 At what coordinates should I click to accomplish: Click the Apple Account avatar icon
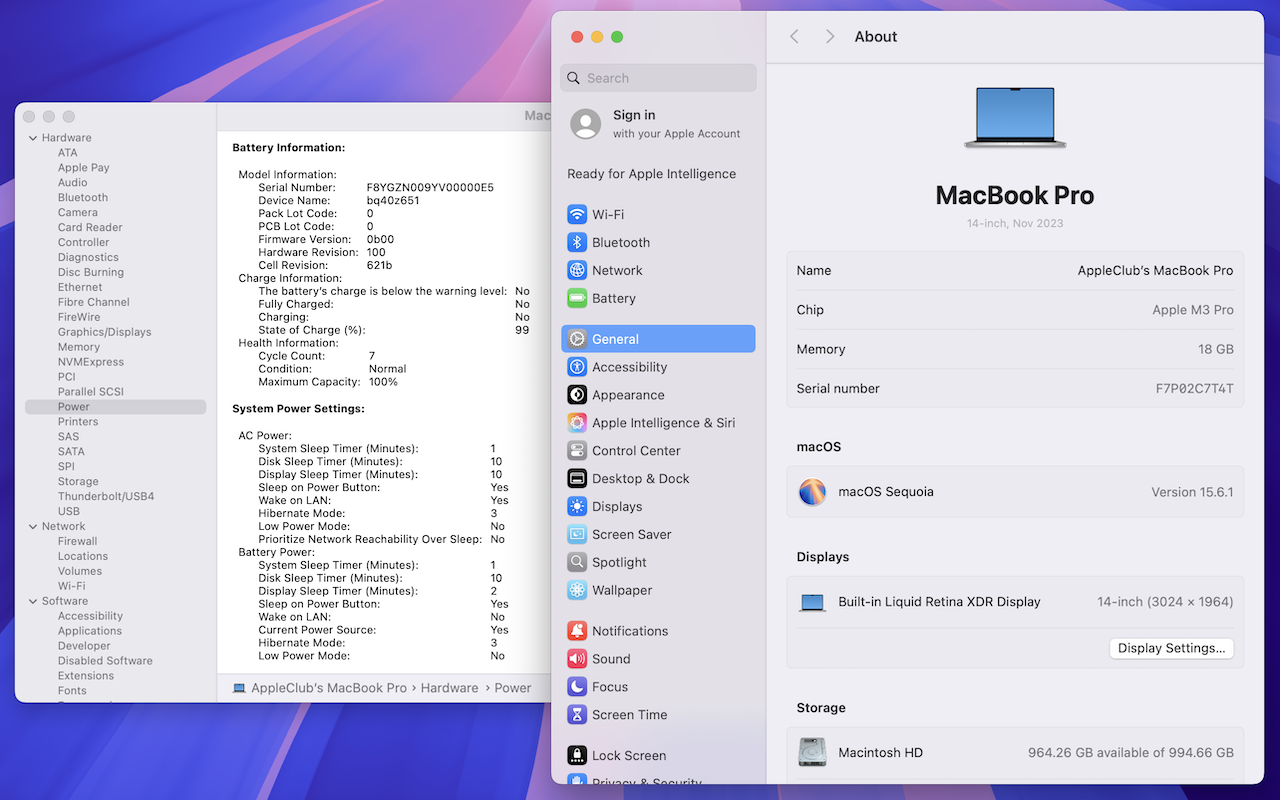coord(586,124)
